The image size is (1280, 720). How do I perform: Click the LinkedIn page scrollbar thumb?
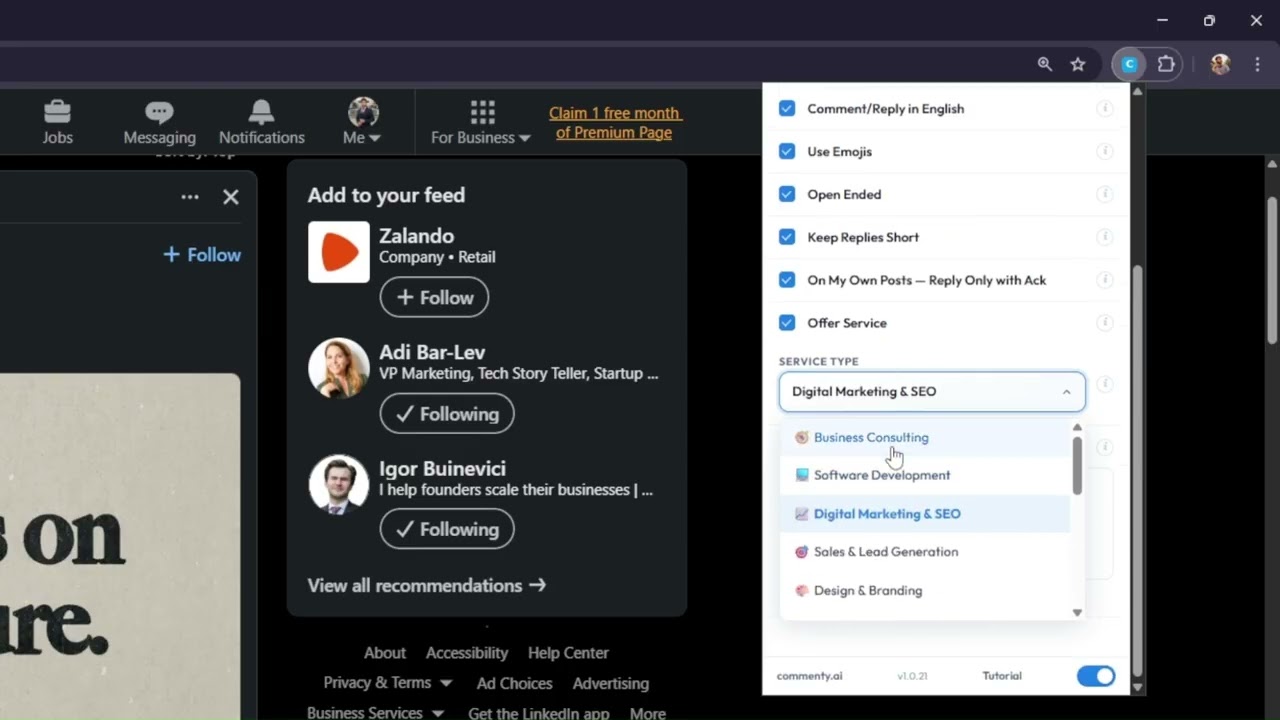coord(1272,269)
